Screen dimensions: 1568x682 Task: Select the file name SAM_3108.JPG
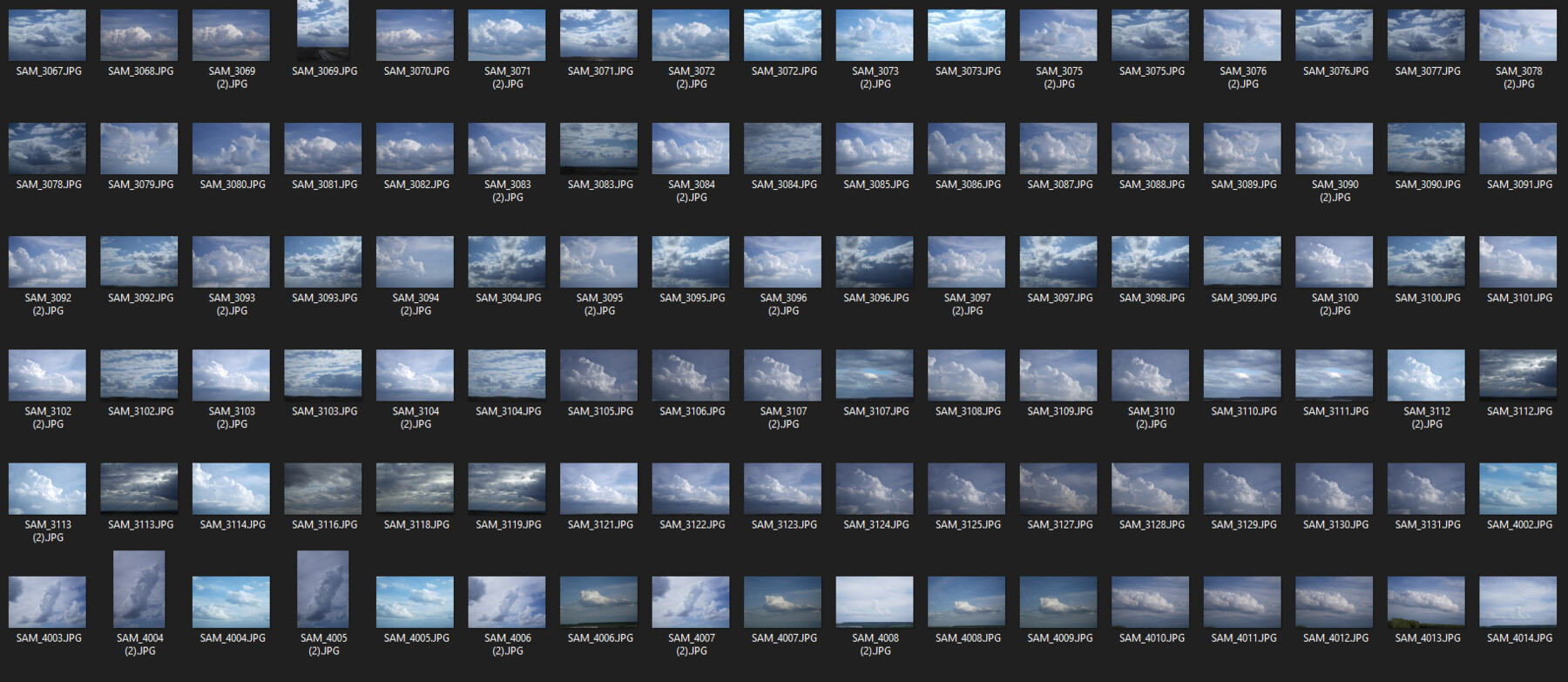(x=968, y=411)
